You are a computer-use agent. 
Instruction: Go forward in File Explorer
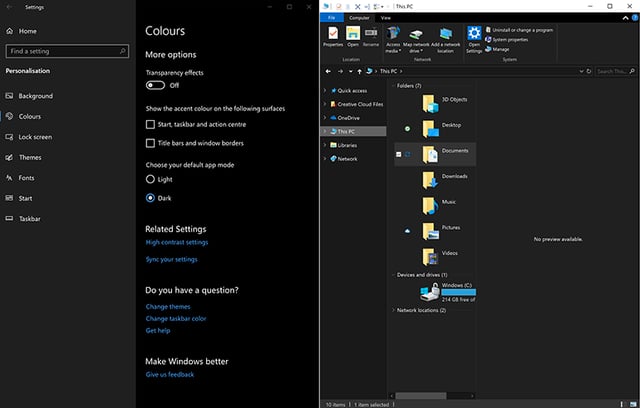click(340, 71)
